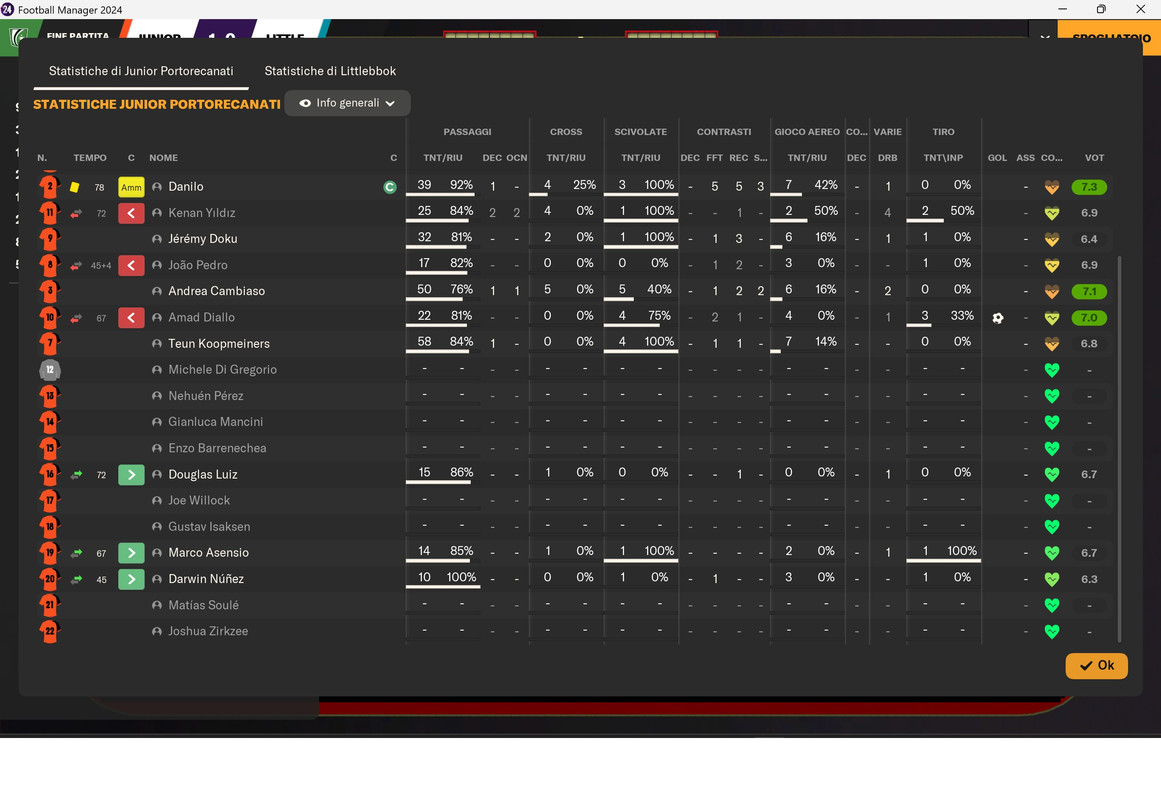Click Enzo Barrenechea name

tap(217, 448)
